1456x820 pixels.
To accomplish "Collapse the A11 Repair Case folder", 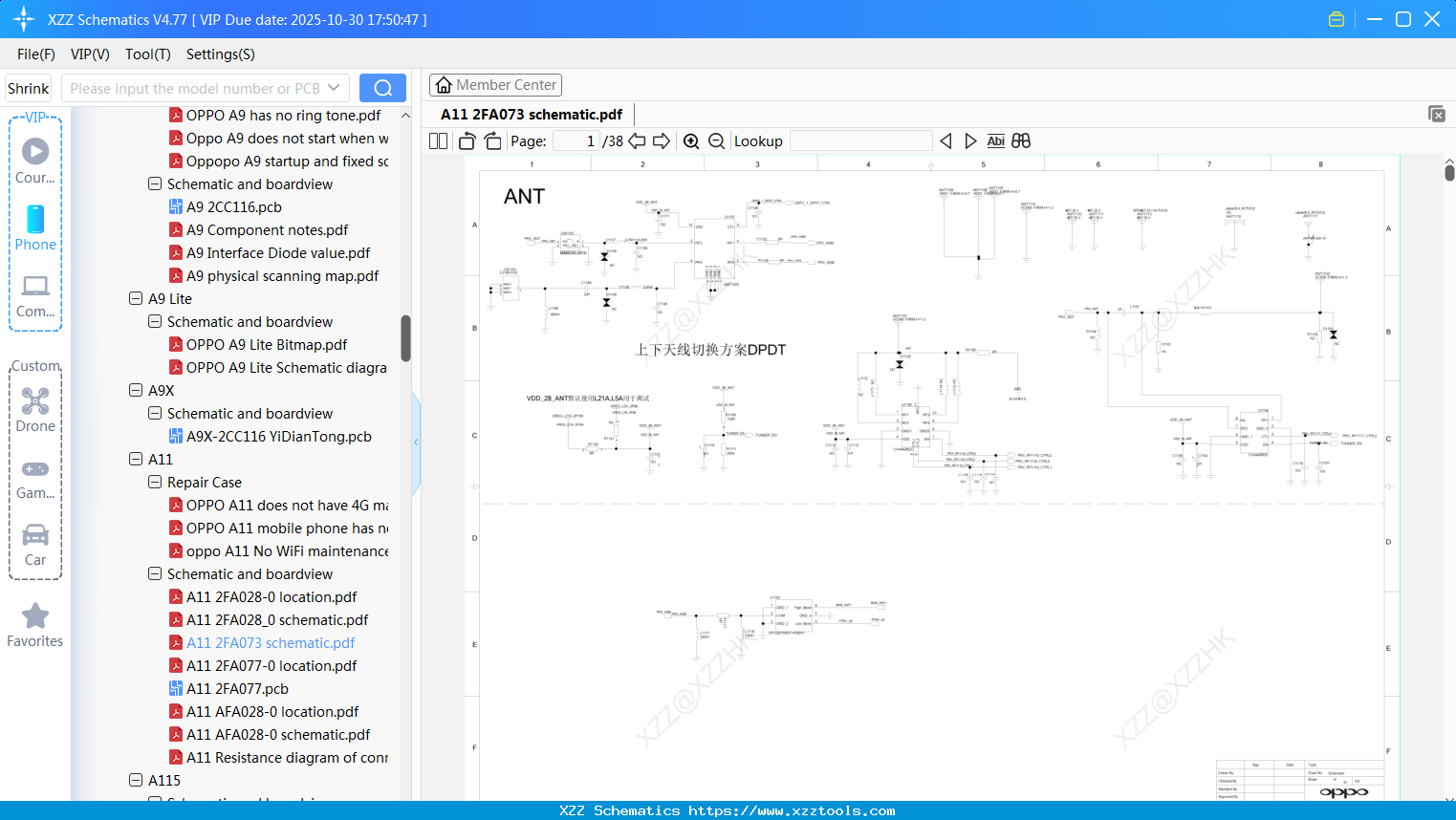I will 155,483.
